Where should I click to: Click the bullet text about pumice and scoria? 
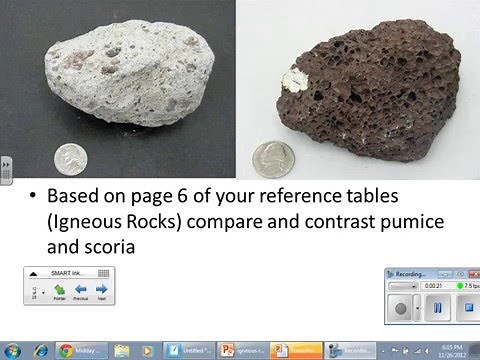point(245,221)
